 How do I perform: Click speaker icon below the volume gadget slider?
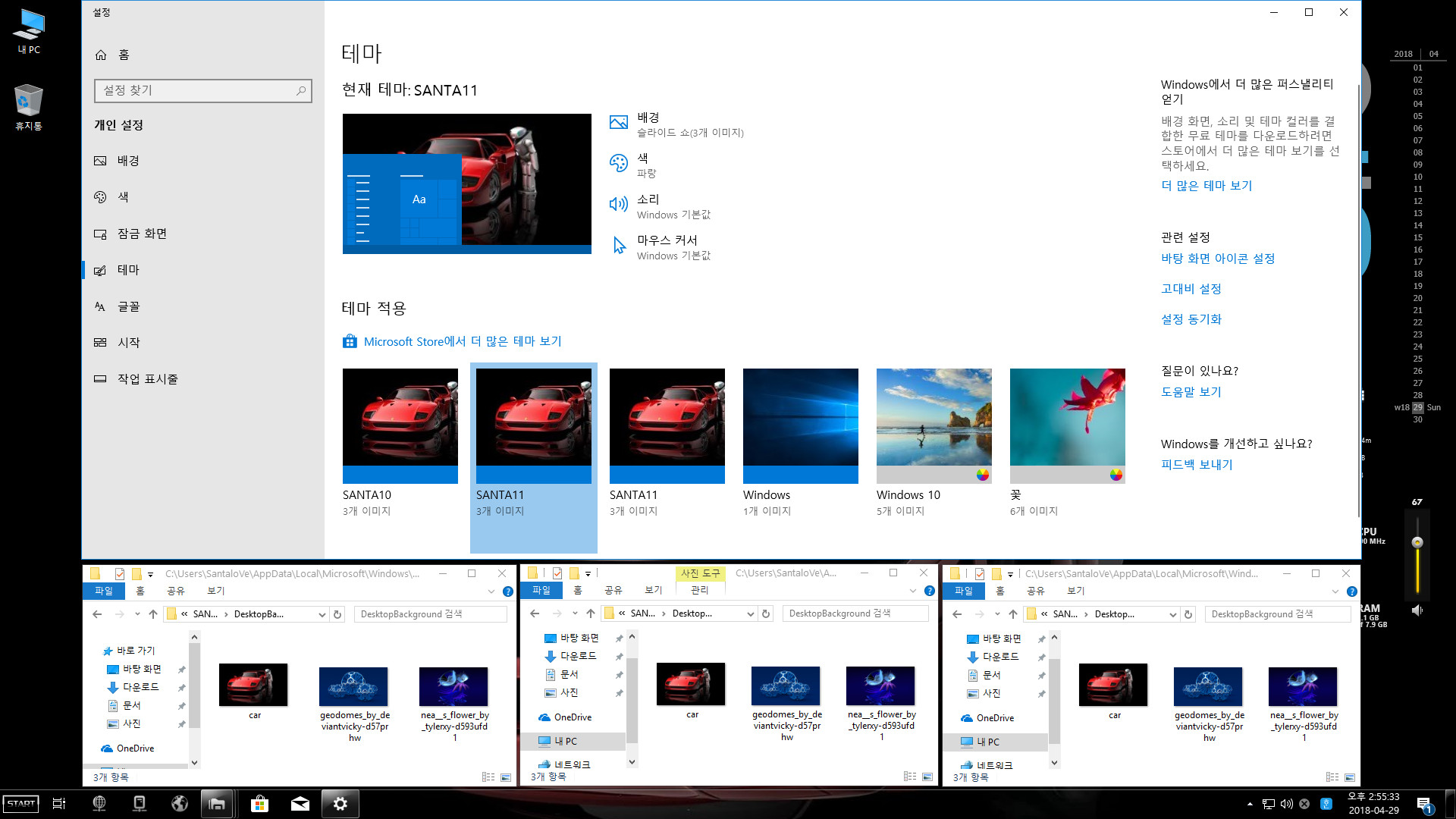1417,610
